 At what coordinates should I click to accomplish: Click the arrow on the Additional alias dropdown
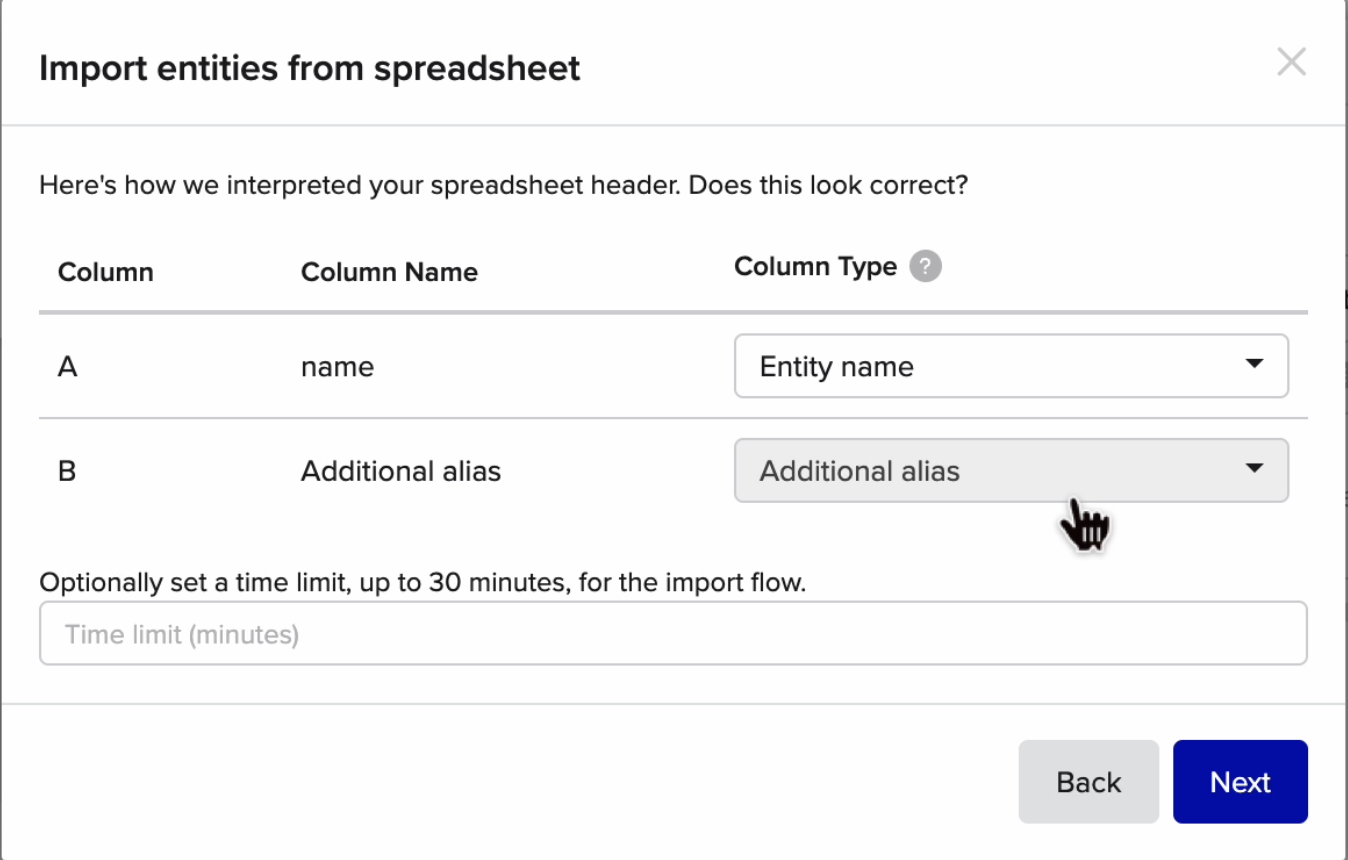(1254, 468)
